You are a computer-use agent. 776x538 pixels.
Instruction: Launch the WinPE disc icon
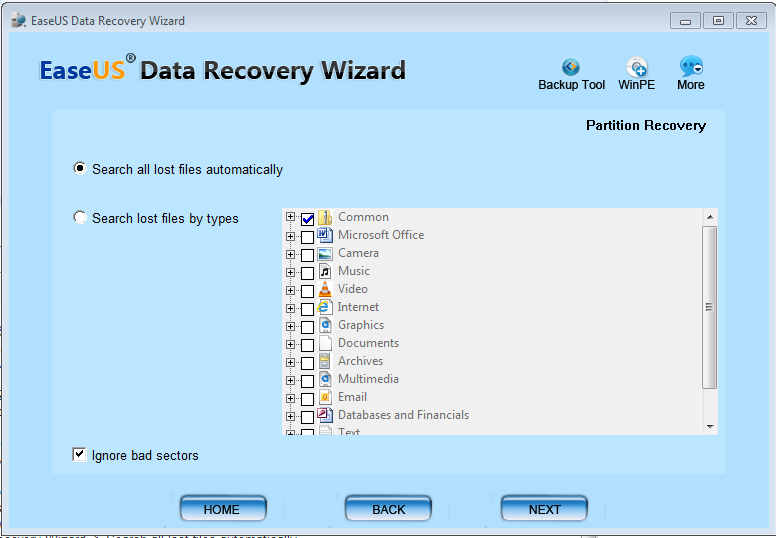pos(637,67)
